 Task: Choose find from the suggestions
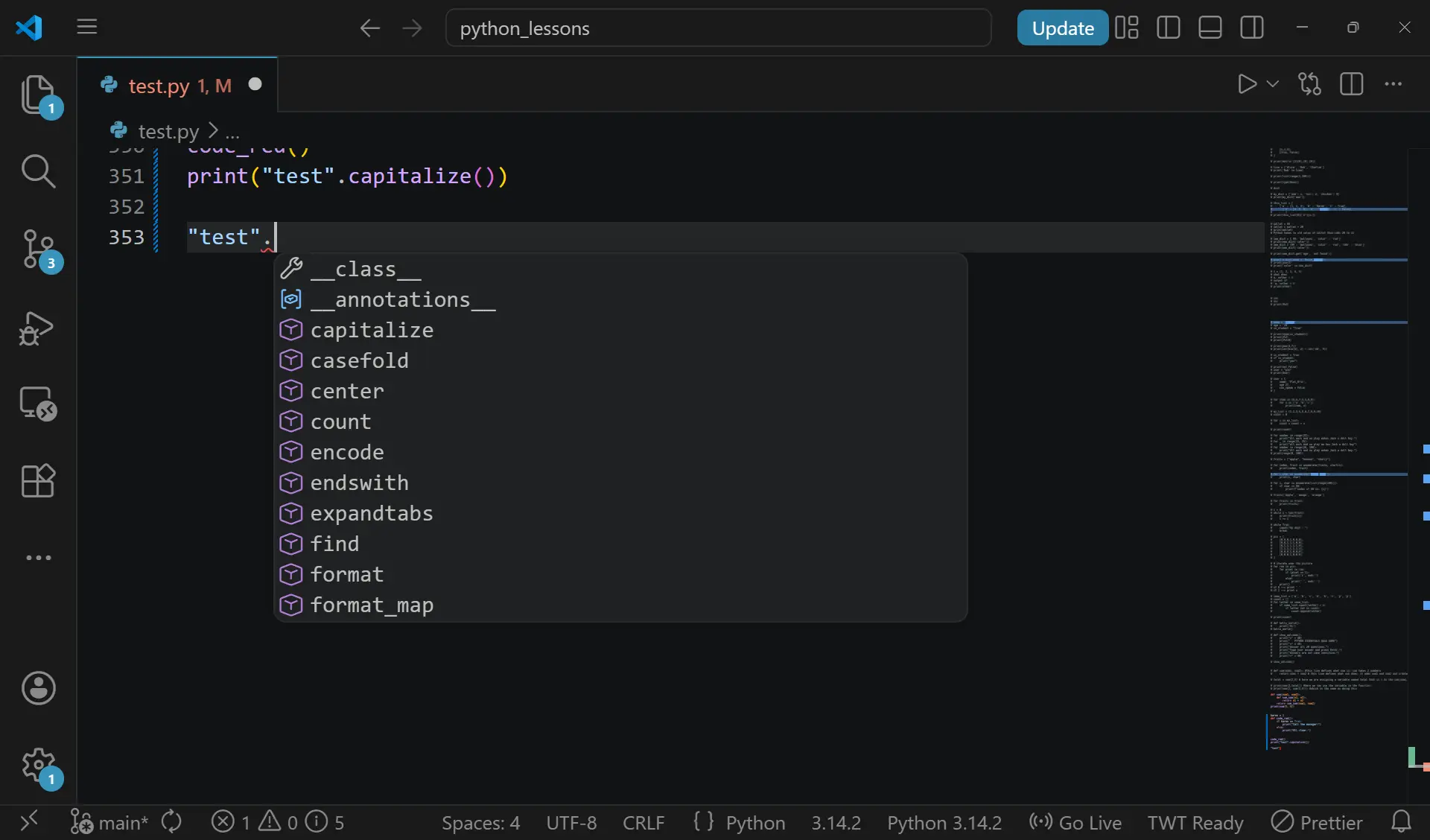[620, 544]
